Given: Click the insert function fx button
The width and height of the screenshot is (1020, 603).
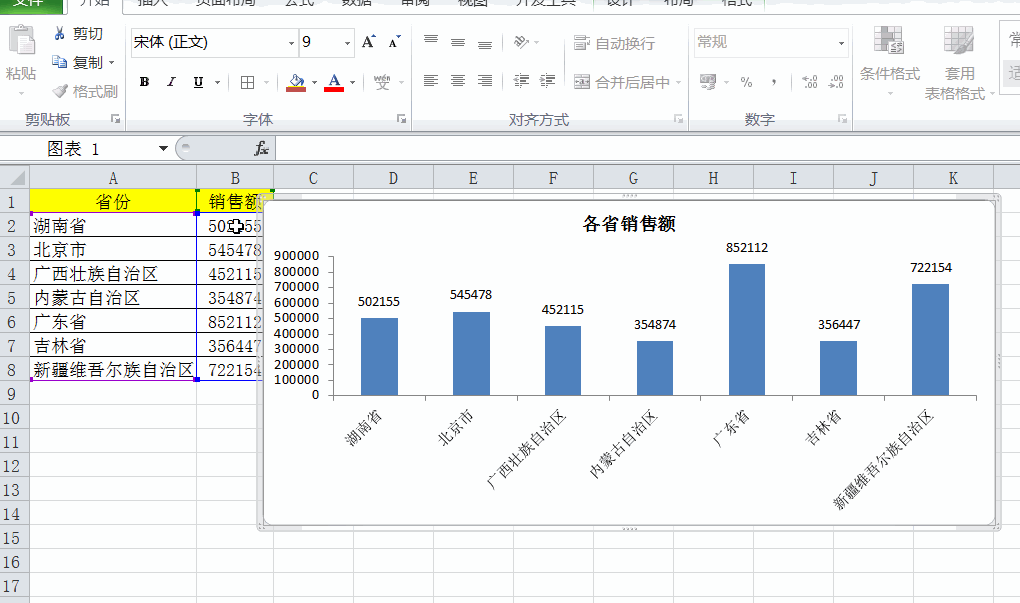Looking at the screenshot, I should 261,149.
